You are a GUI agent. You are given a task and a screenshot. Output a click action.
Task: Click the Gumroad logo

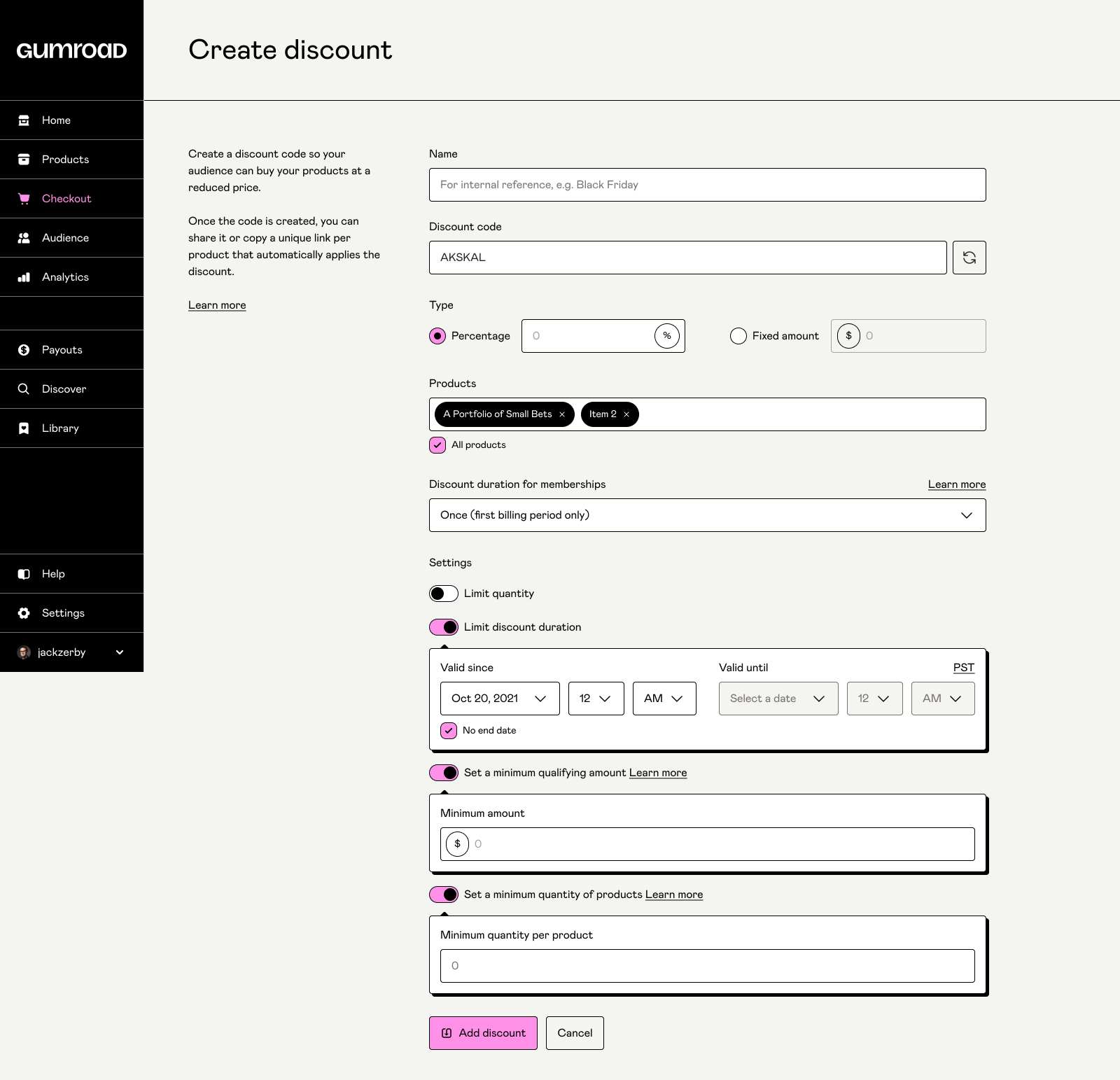(71, 50)
